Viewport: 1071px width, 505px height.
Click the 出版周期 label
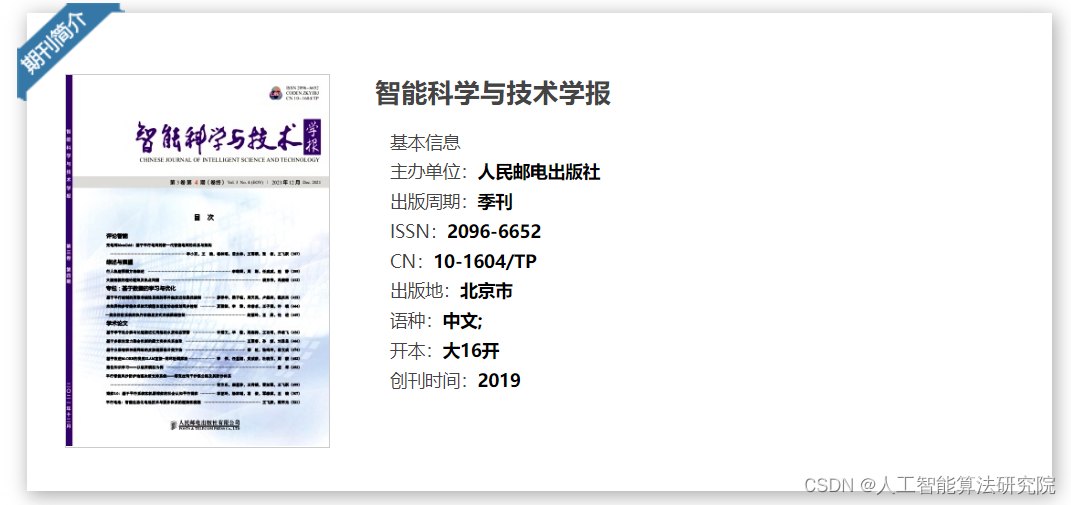point(426,202)
